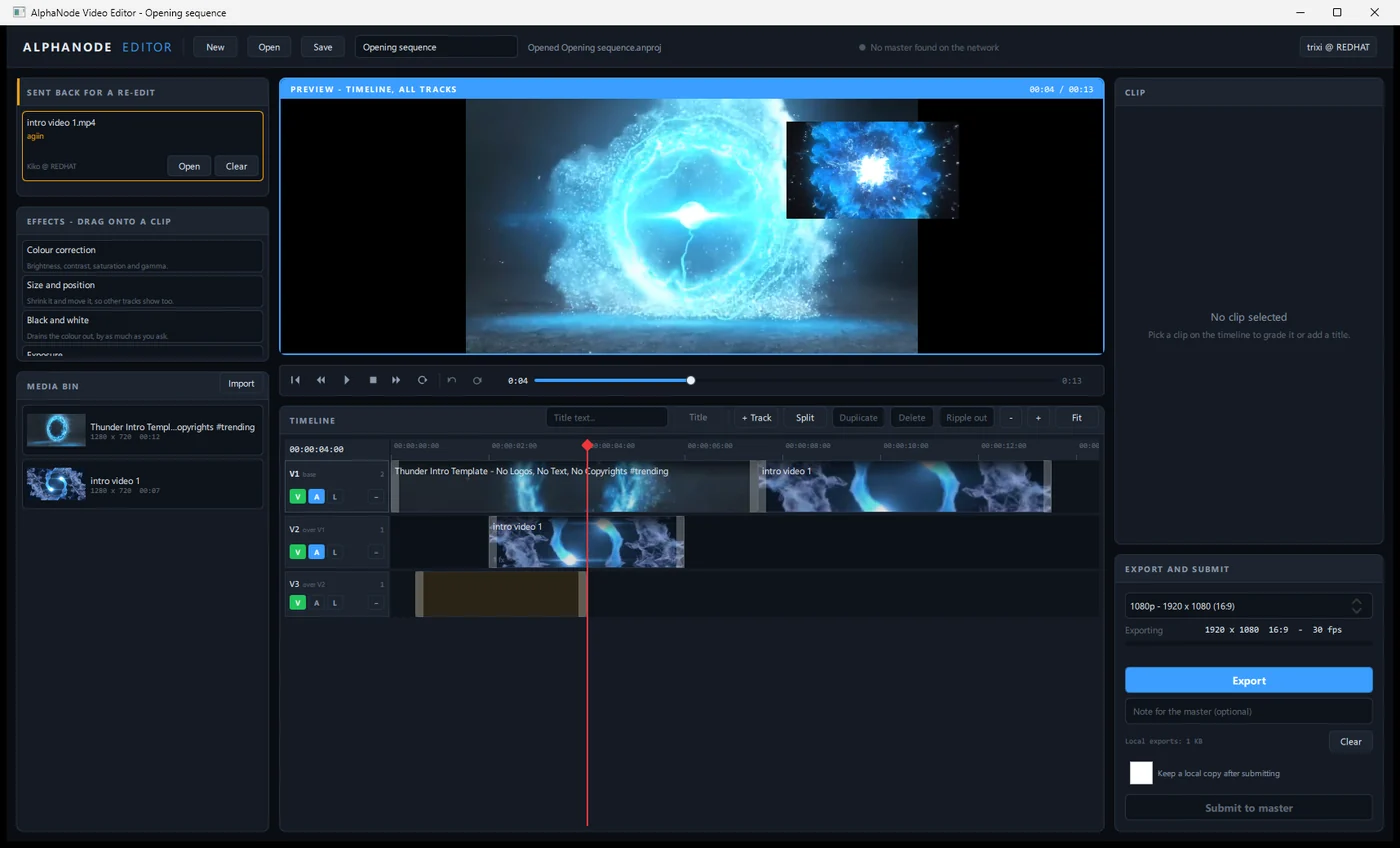Click timecode display 00:00:04:00
This screenshot has width=1400, height=848.
pos(316,449)
